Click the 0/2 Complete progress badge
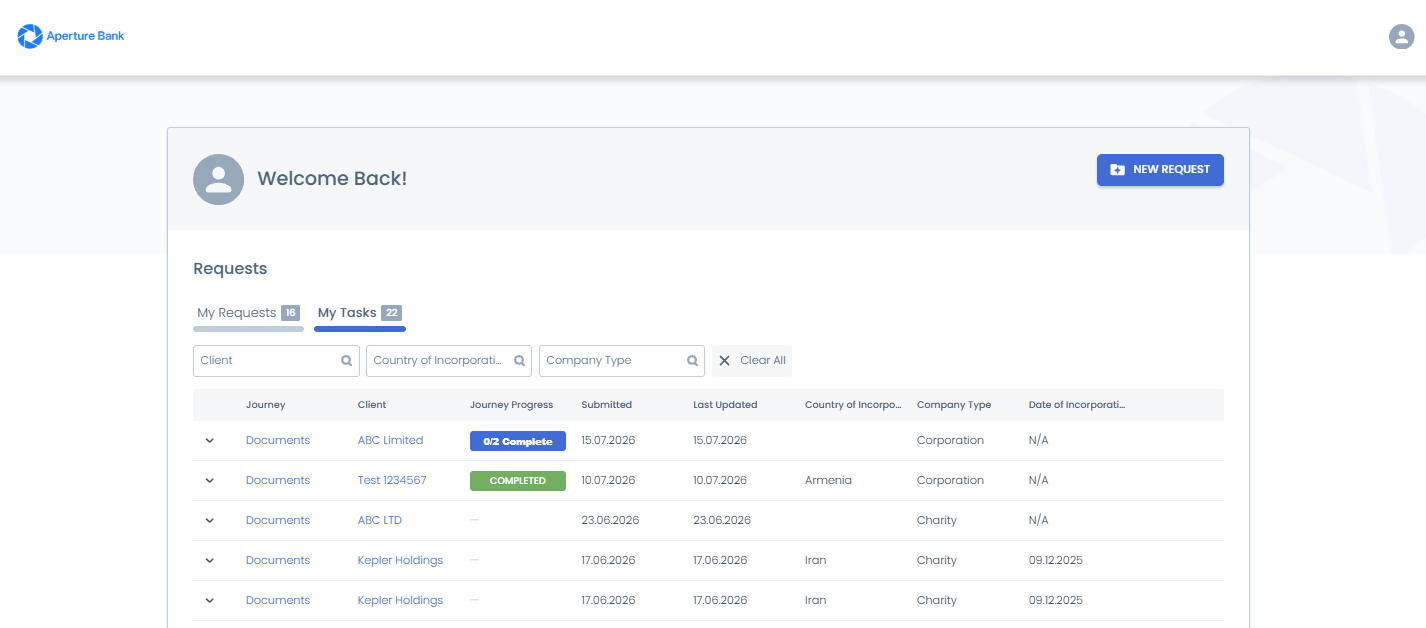 coord(518,441)
